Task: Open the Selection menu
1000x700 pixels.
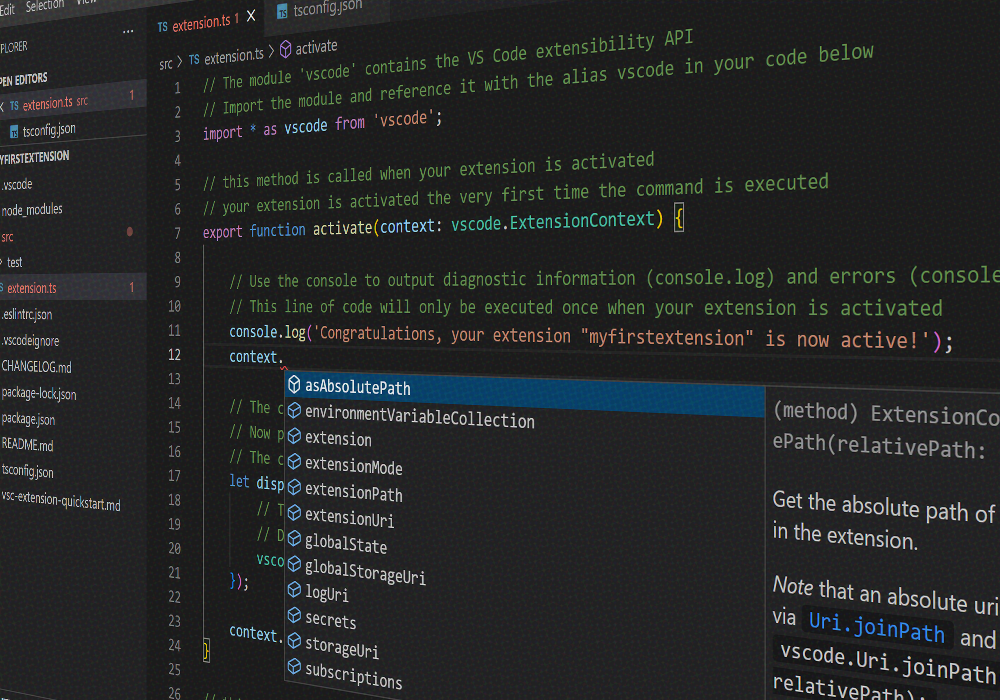Action: (x=45, y=6)
